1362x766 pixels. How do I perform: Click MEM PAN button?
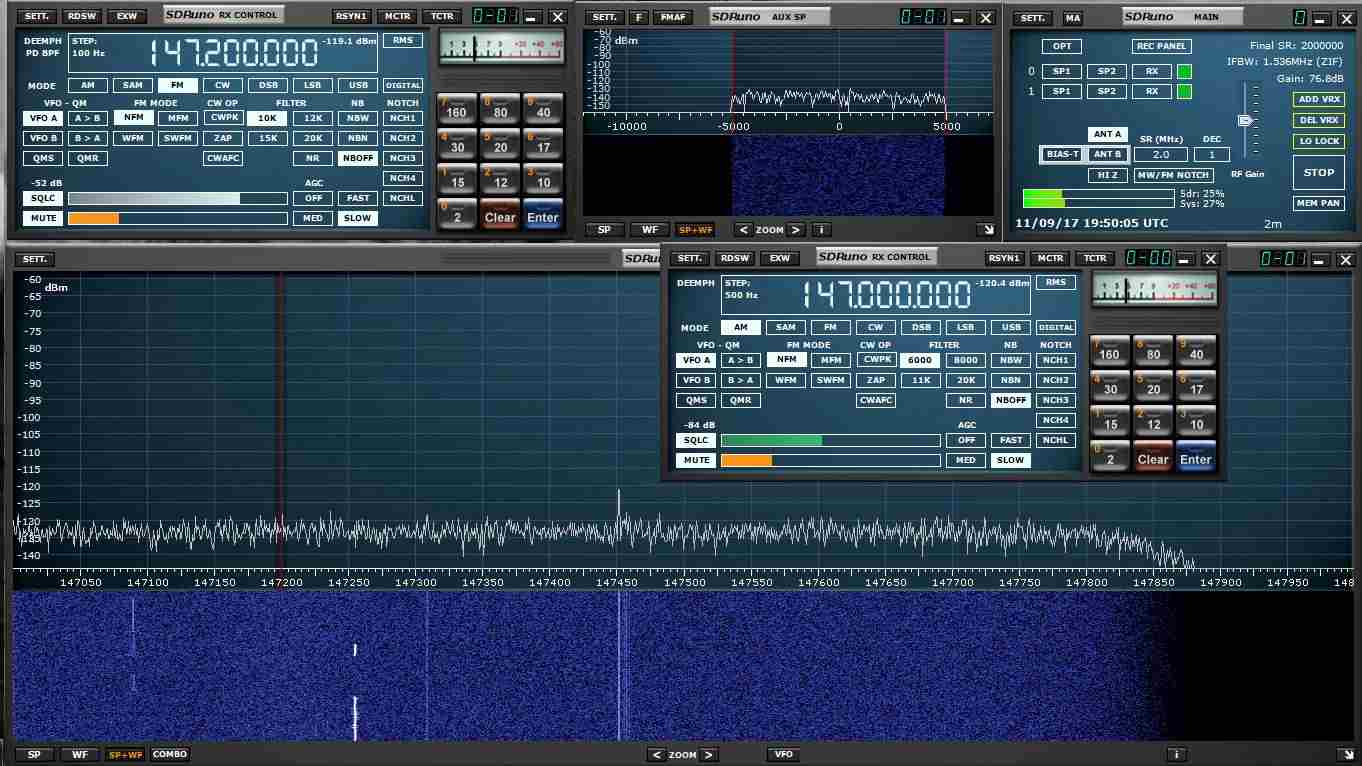[1319, 203]
